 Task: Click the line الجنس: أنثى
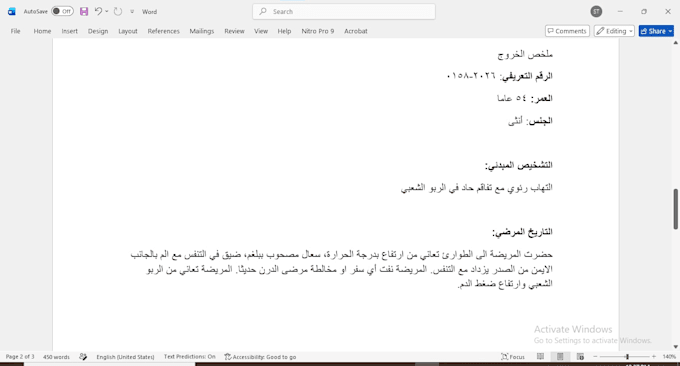pyautogui.click(x=530, y=121)
